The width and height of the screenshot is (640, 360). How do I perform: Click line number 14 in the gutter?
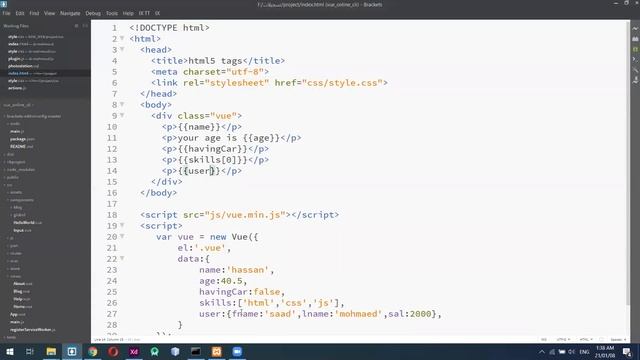pyautogui.click(x=112, y=171)
